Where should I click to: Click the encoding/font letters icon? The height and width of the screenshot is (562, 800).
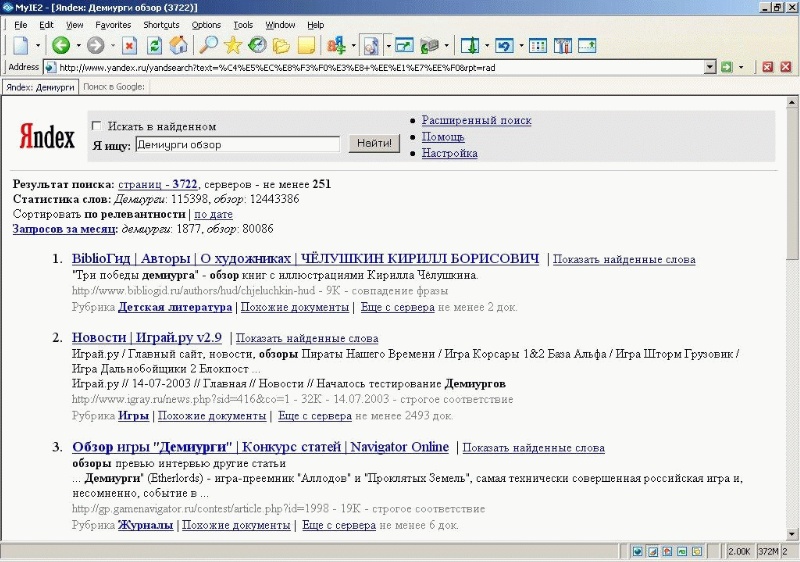337,46
